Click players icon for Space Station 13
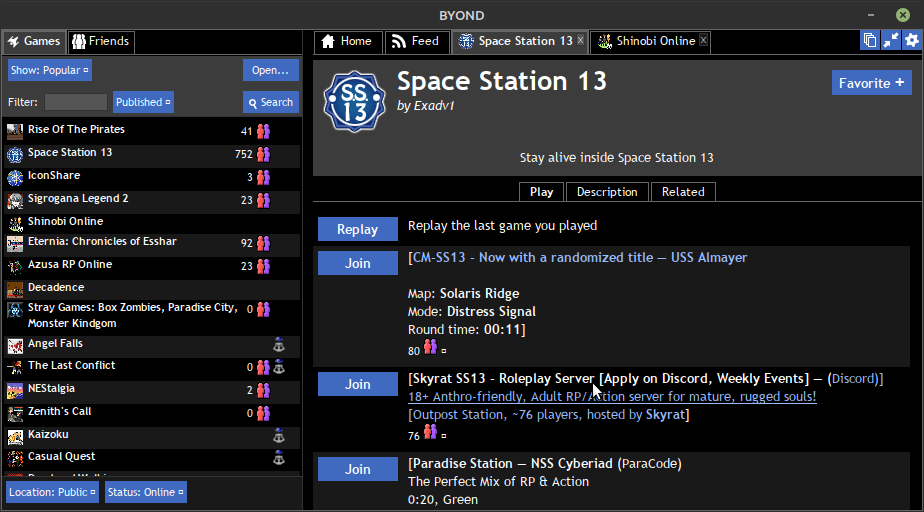The width and height of the screenshot is (924, 512). tap(263, 154)
